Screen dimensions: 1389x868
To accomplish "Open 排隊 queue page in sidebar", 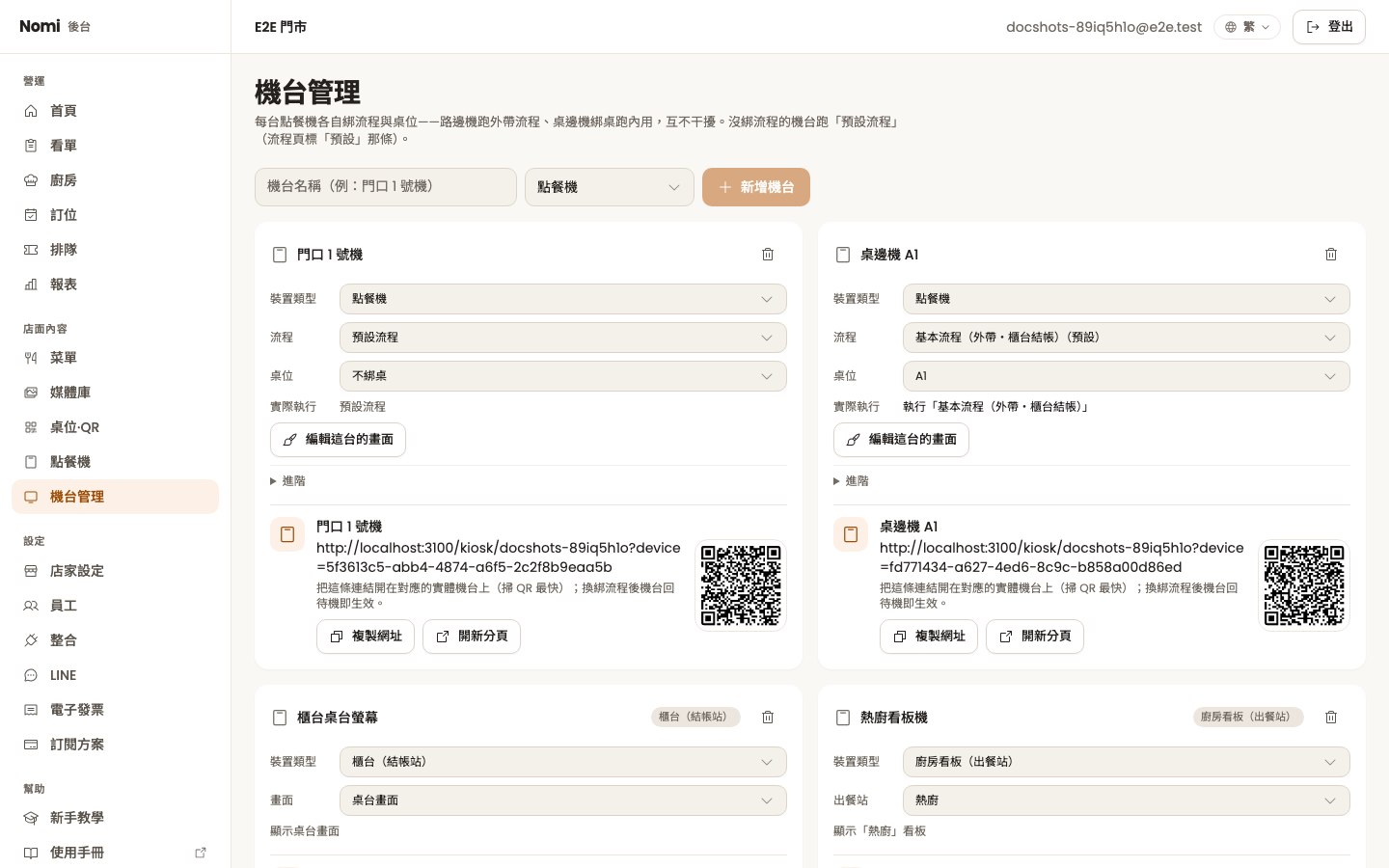I will click(115, 250).
